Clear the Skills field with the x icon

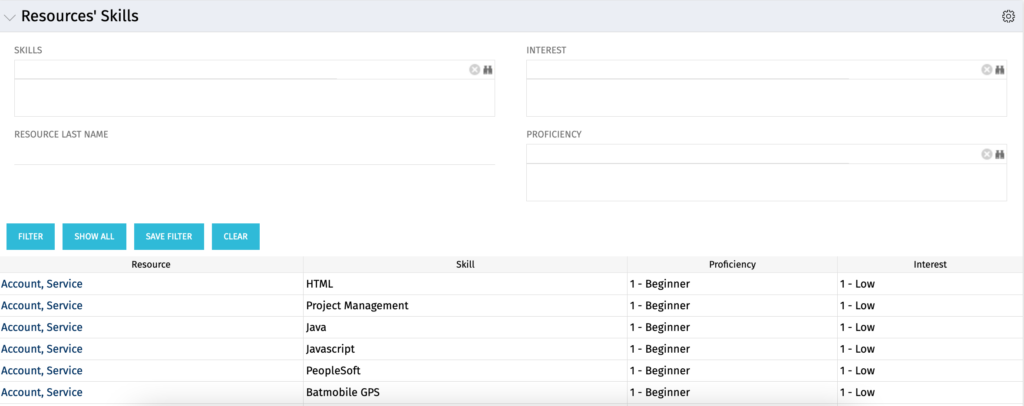475,70
